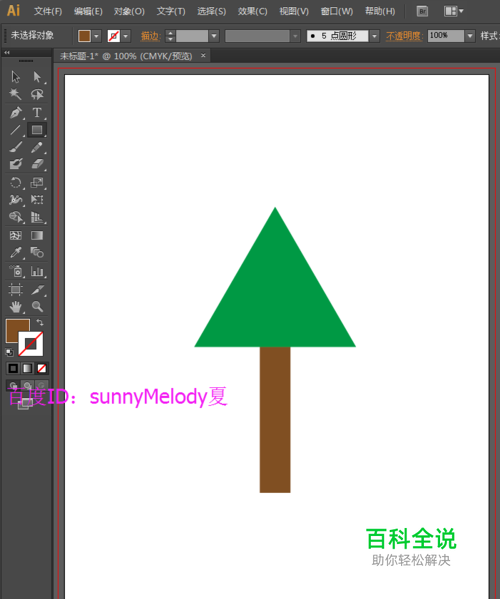The width and height of the screenshot is (500, 599).
Task: Select the Eraser tool
Action: (37, 164)
